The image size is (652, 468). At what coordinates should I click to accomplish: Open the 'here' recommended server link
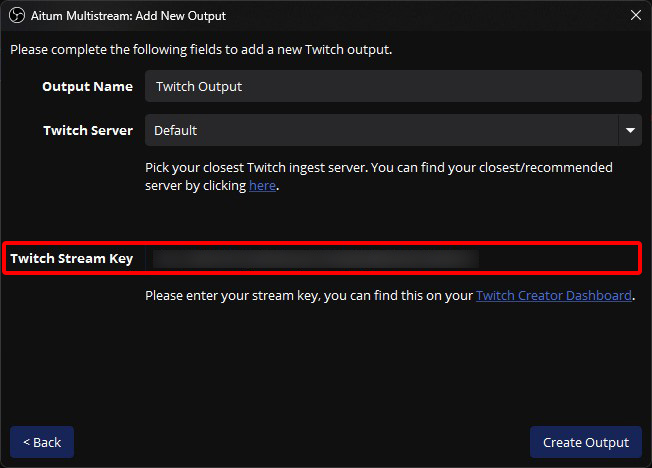tap(262, 186)
